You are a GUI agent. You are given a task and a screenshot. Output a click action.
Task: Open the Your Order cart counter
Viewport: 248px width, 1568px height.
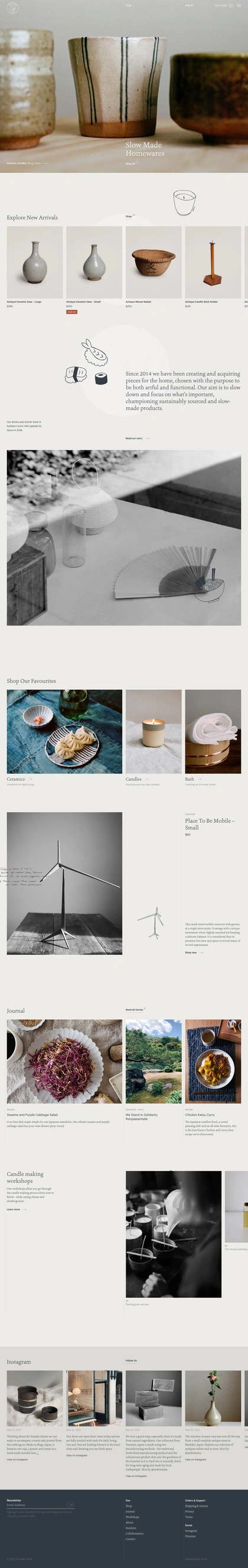click(230, 5)
